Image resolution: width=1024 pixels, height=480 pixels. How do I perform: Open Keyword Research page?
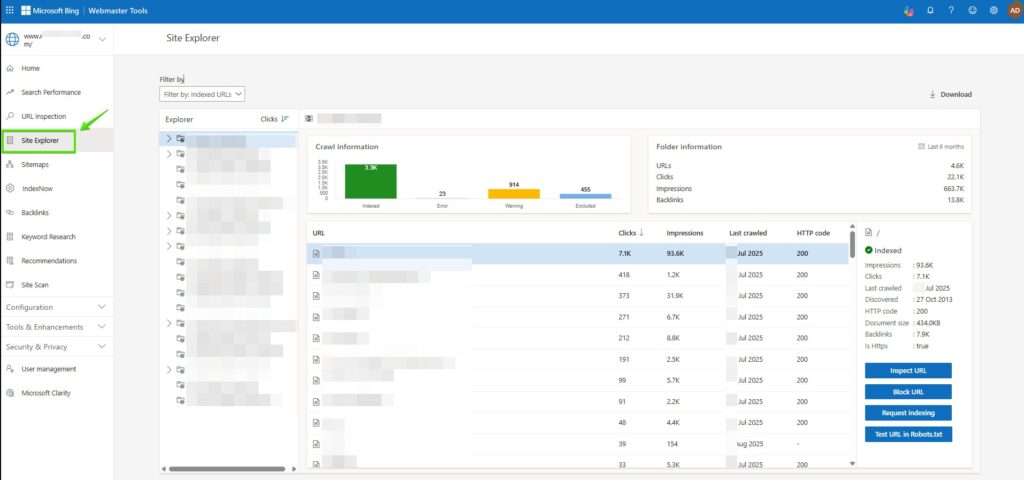(x=48, y=237)
